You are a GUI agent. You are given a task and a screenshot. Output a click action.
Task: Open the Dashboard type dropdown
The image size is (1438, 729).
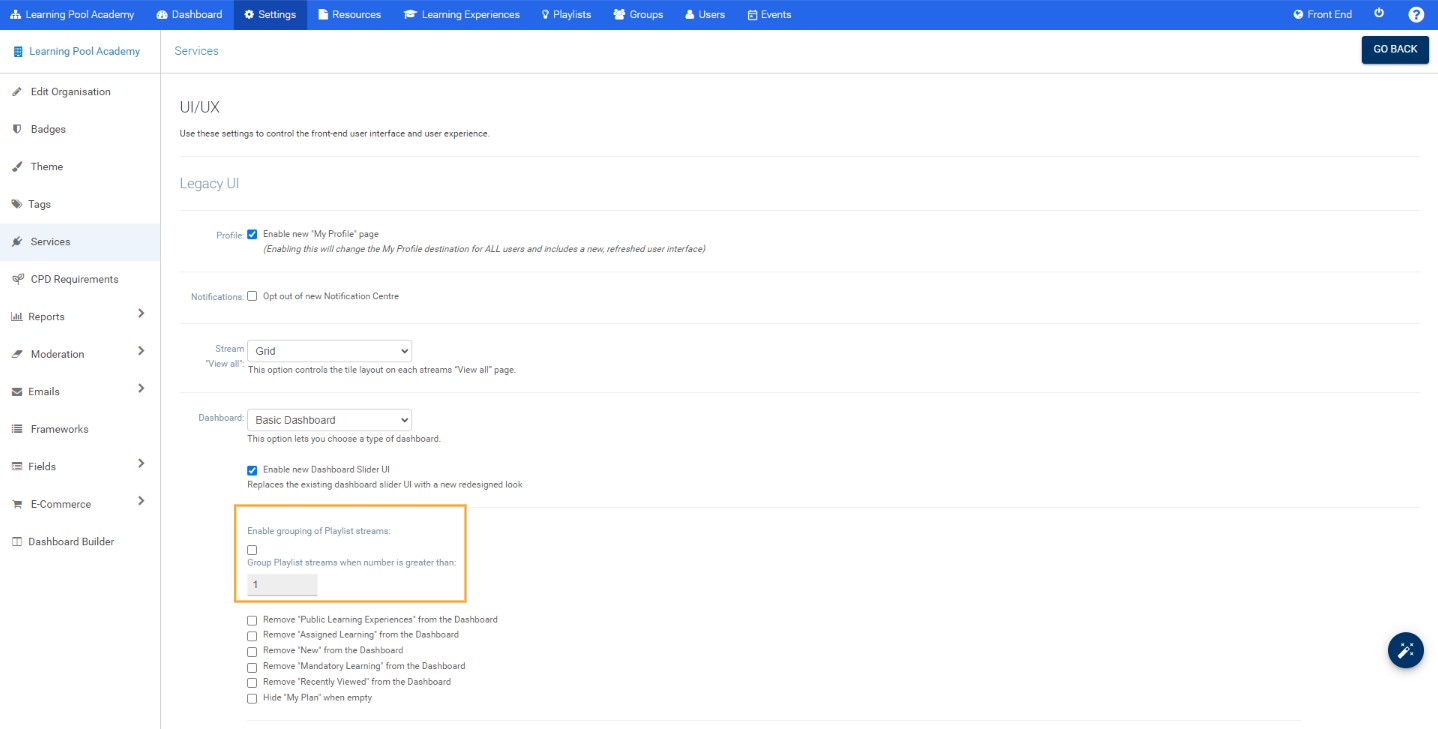tap(329, 419)
